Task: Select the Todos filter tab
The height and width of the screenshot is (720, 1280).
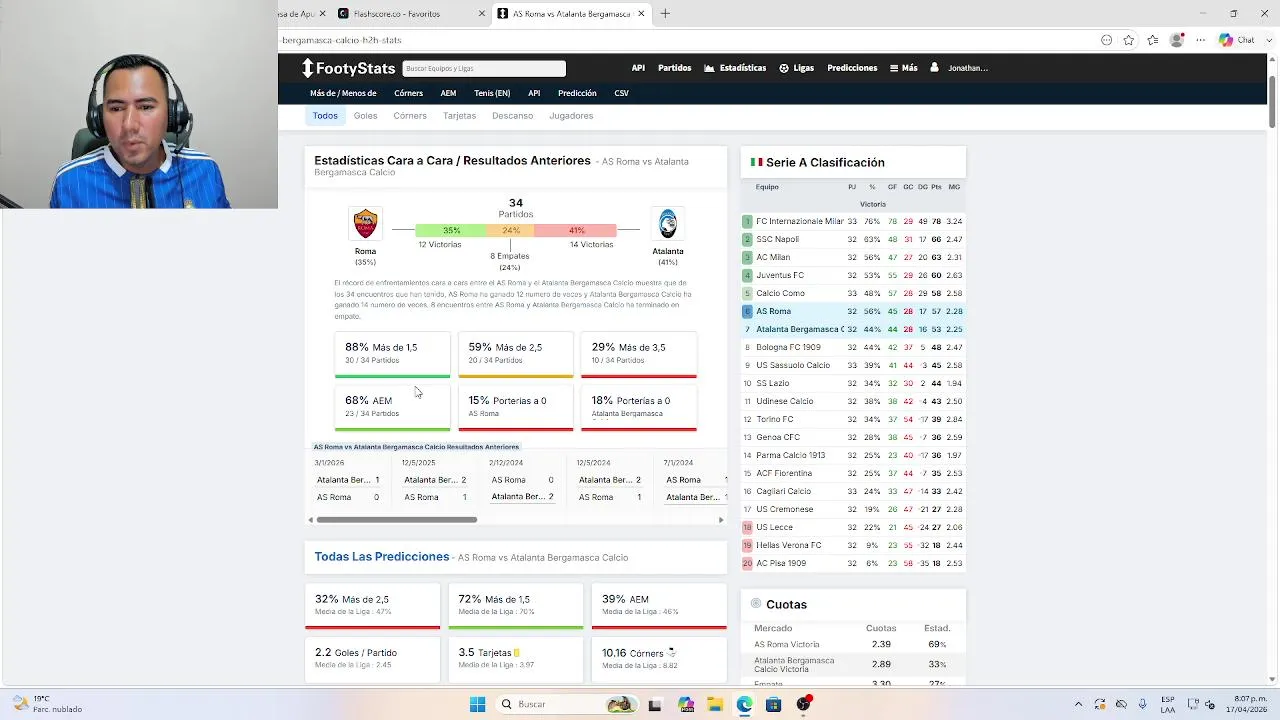Action: click(325, 116)
